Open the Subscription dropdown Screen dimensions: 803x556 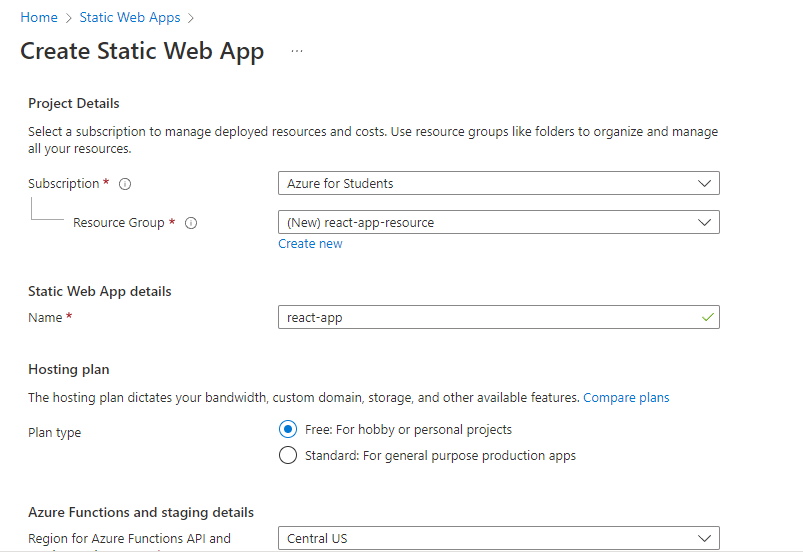(x=498, y=184)
